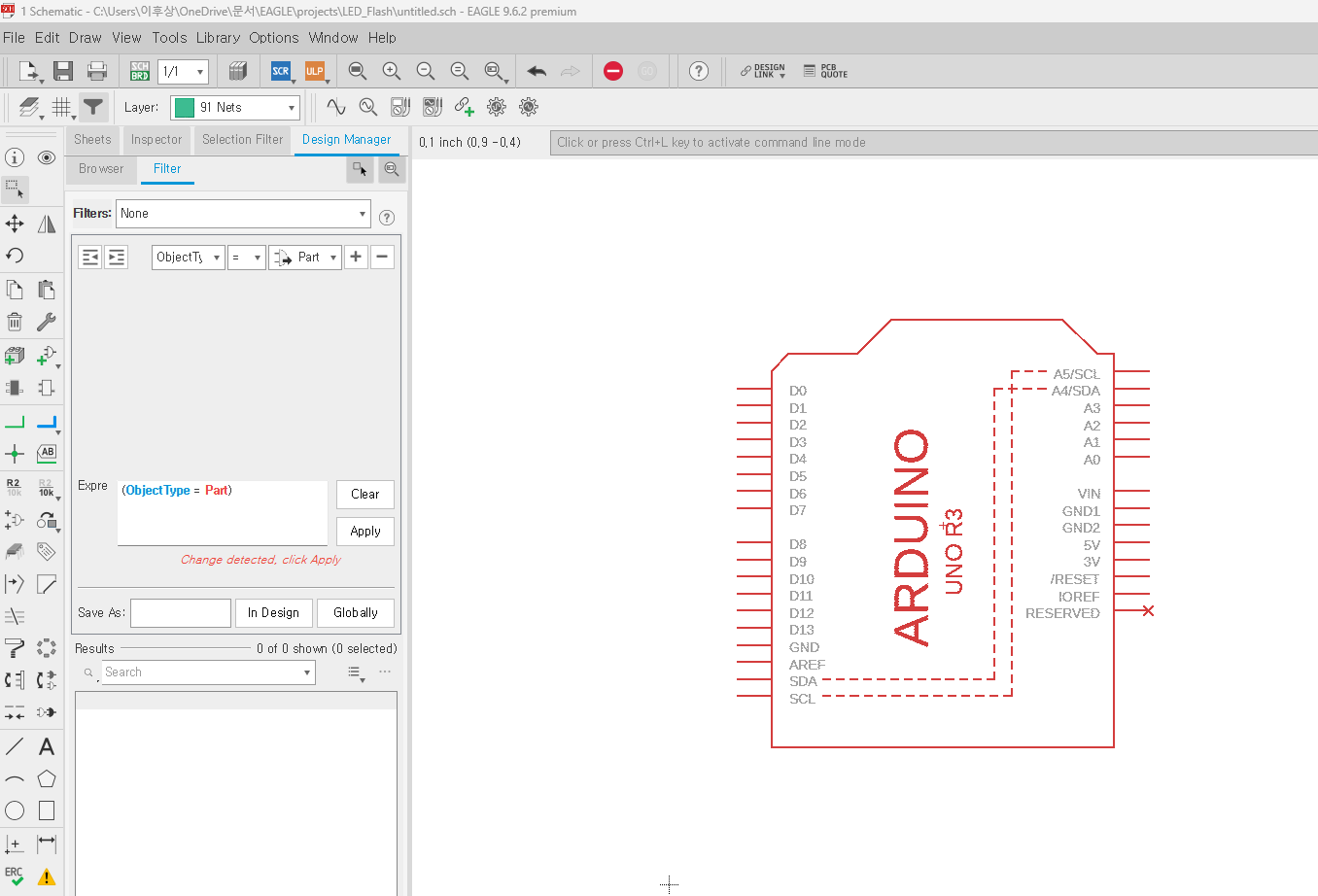Open the ObjectType field dropdown
Viewport: 1318px width, 896px height.
tap(189, 258)
